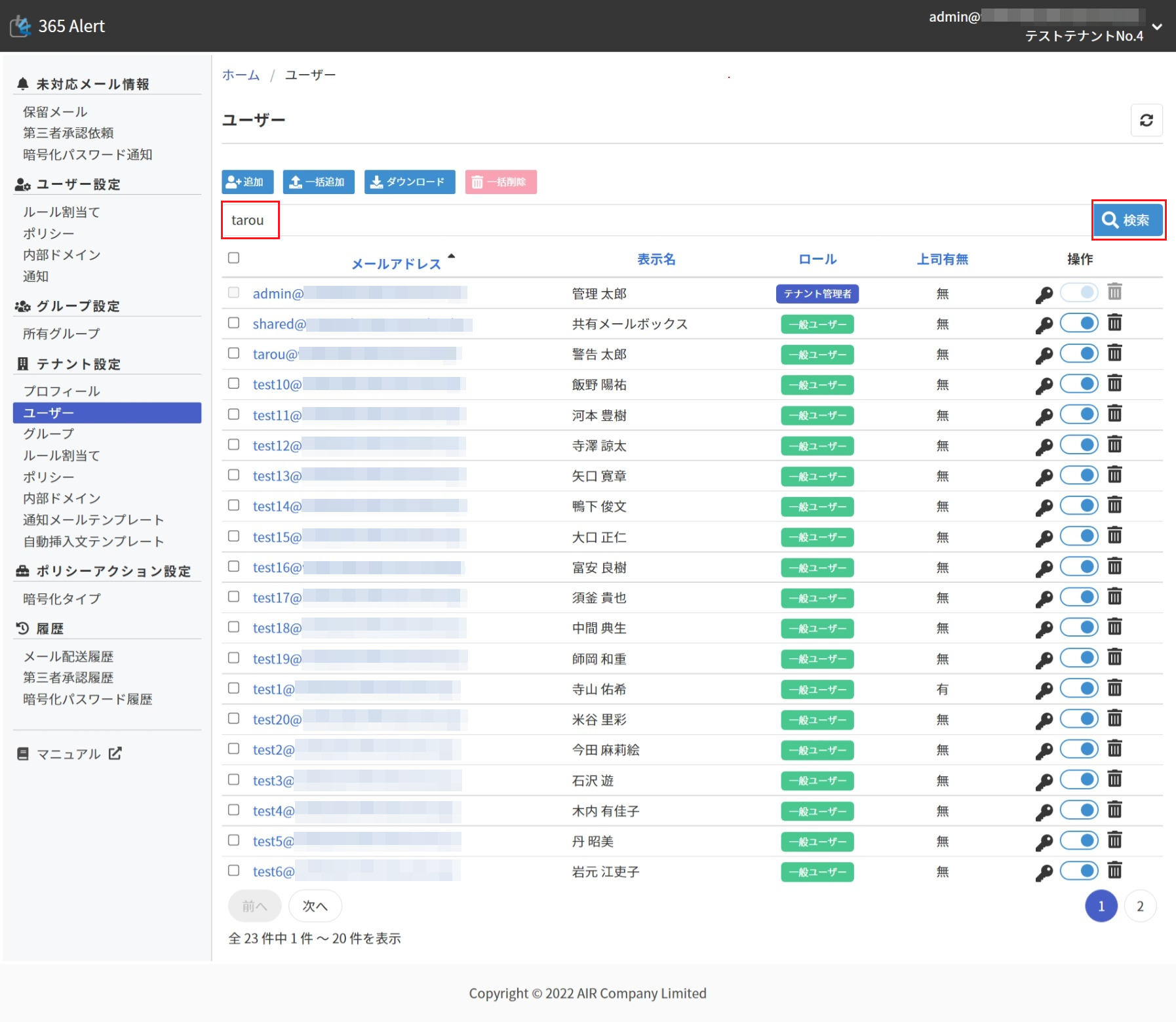Sort by メールアドレス column header
Viewport: 1176px width, 1022px height.
[396, 264]
